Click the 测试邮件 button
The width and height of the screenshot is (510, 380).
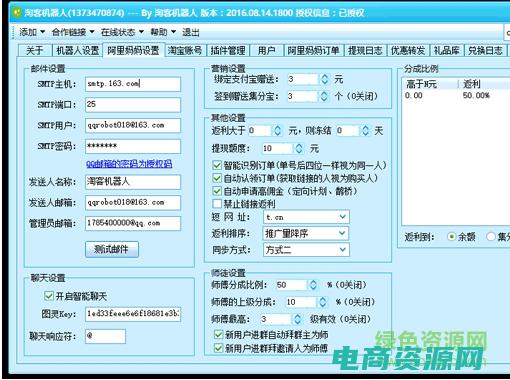(112, 249)
